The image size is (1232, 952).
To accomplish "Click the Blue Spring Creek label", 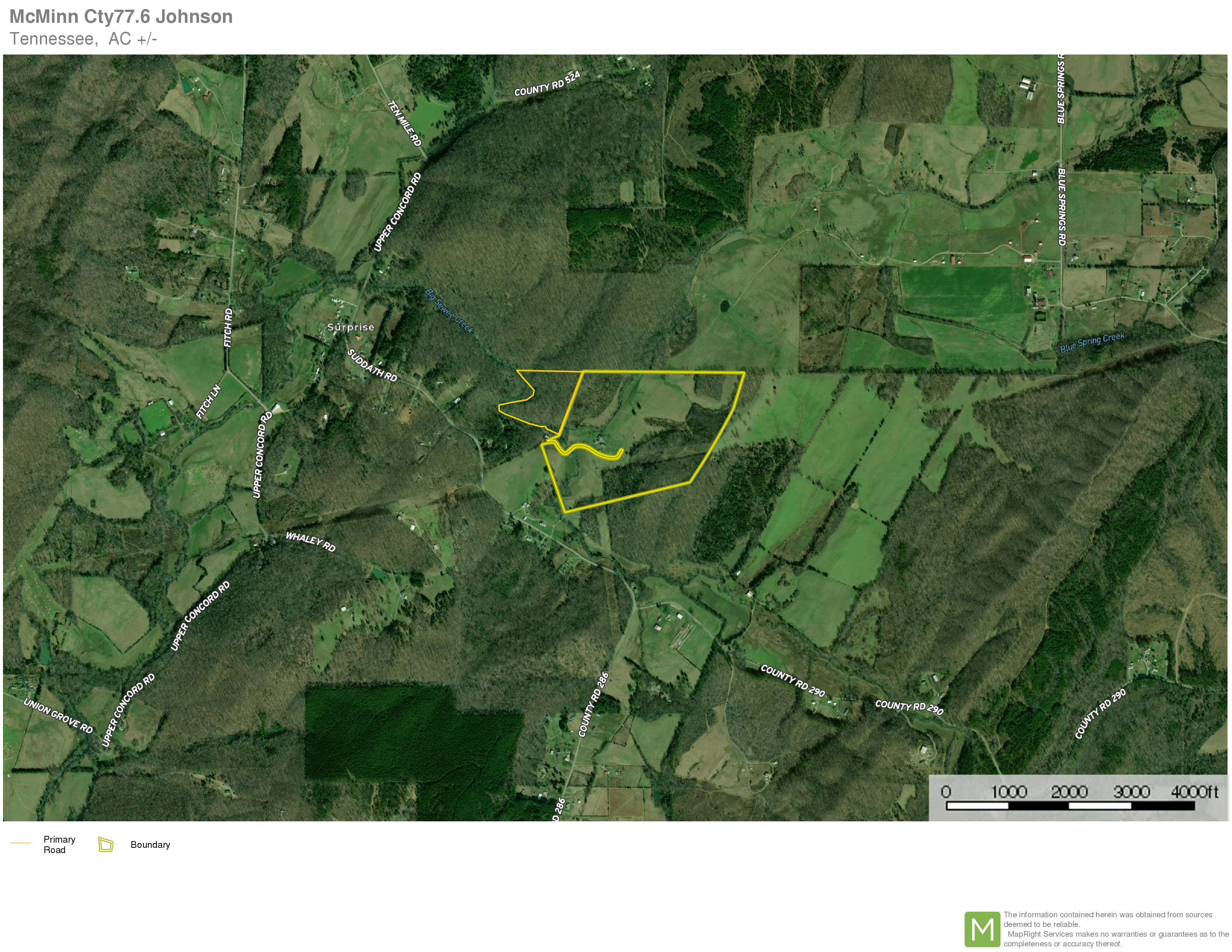I will coord(1092,343).
